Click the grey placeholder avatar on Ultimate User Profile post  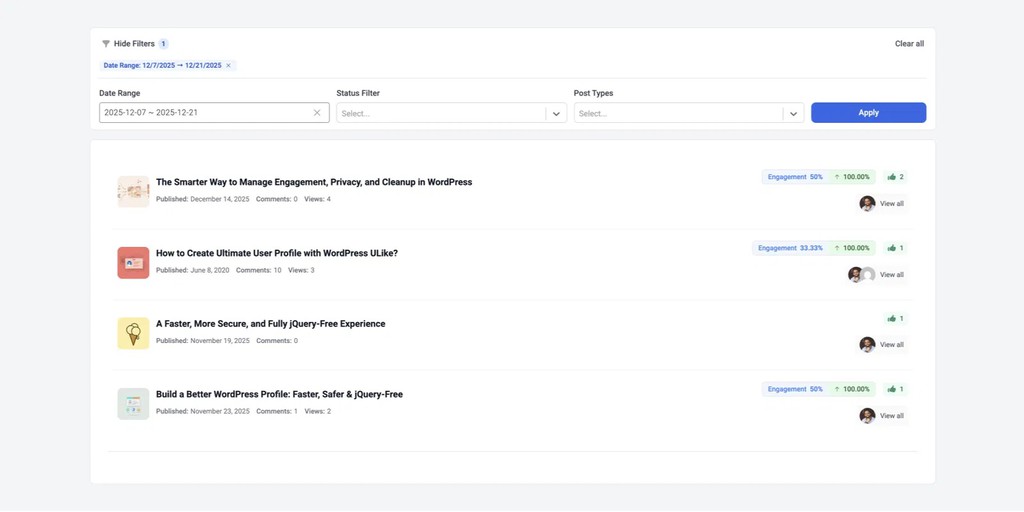[x=868, y=275]
